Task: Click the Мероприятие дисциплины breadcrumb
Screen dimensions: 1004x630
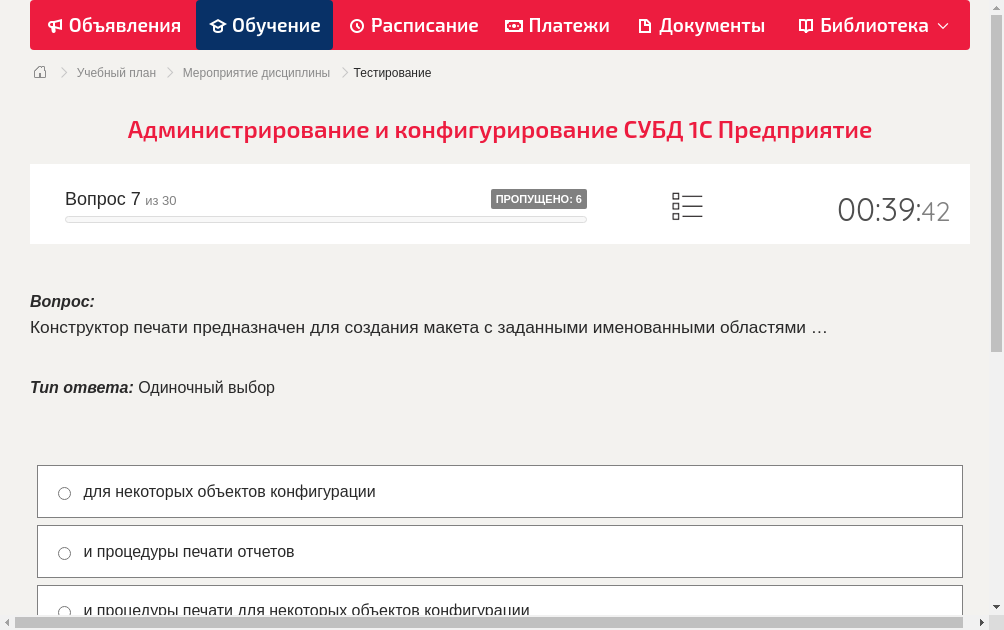Action: click(254, 72)
